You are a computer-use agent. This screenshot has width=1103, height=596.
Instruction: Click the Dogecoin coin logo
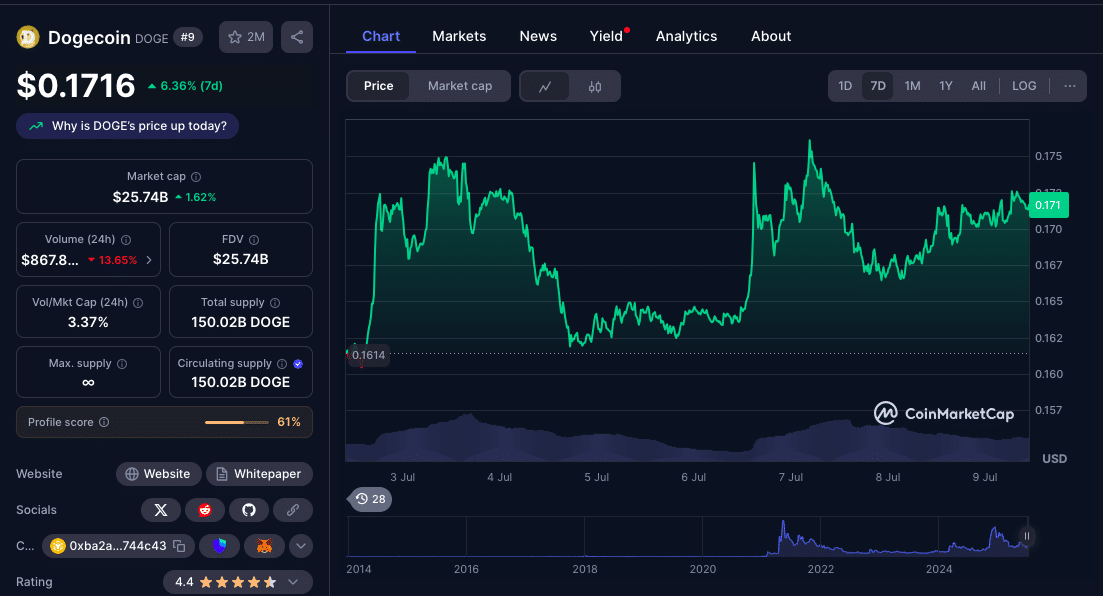pos(28,37)
